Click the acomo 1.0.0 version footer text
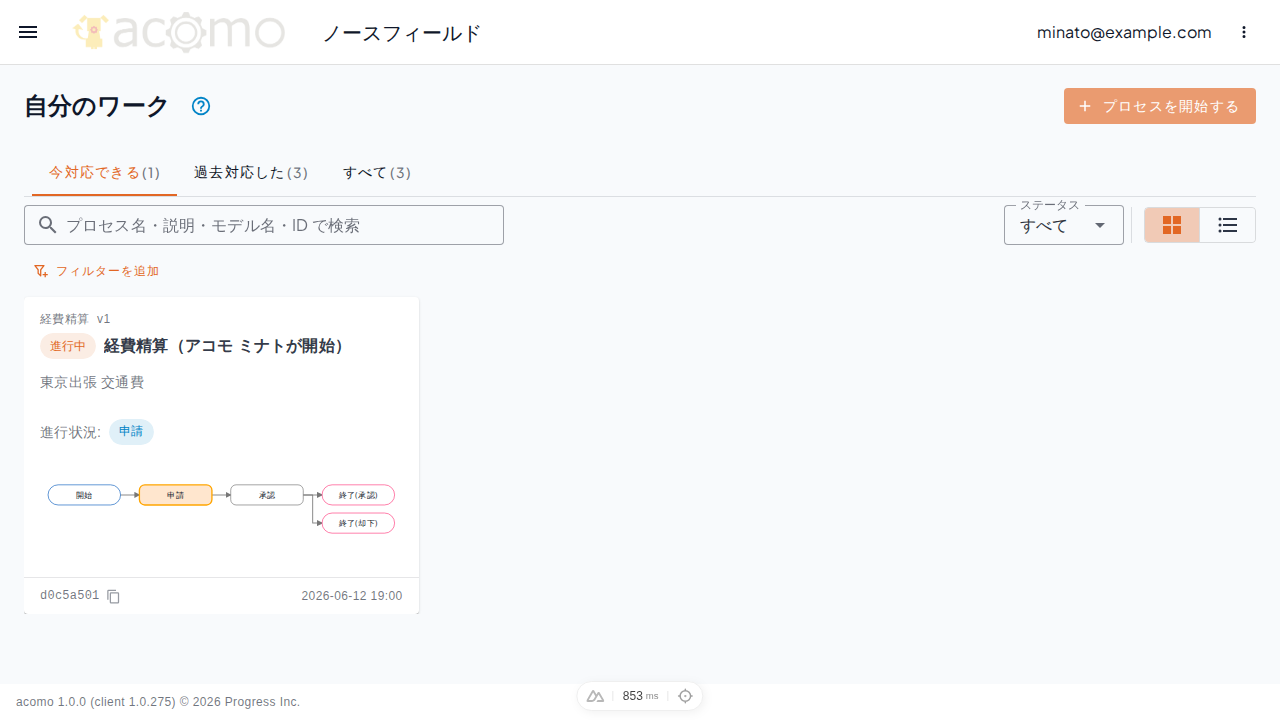 pyautogui.click(x=158, y=702)
